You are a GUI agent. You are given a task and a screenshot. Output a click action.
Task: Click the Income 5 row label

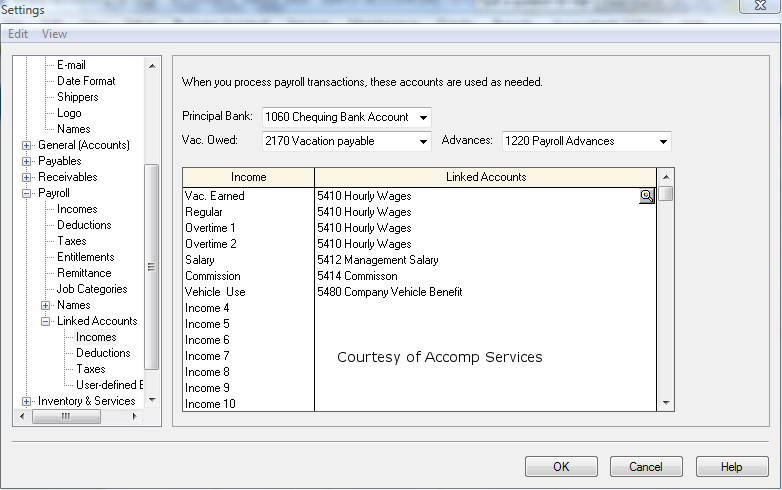coord(207,324)
